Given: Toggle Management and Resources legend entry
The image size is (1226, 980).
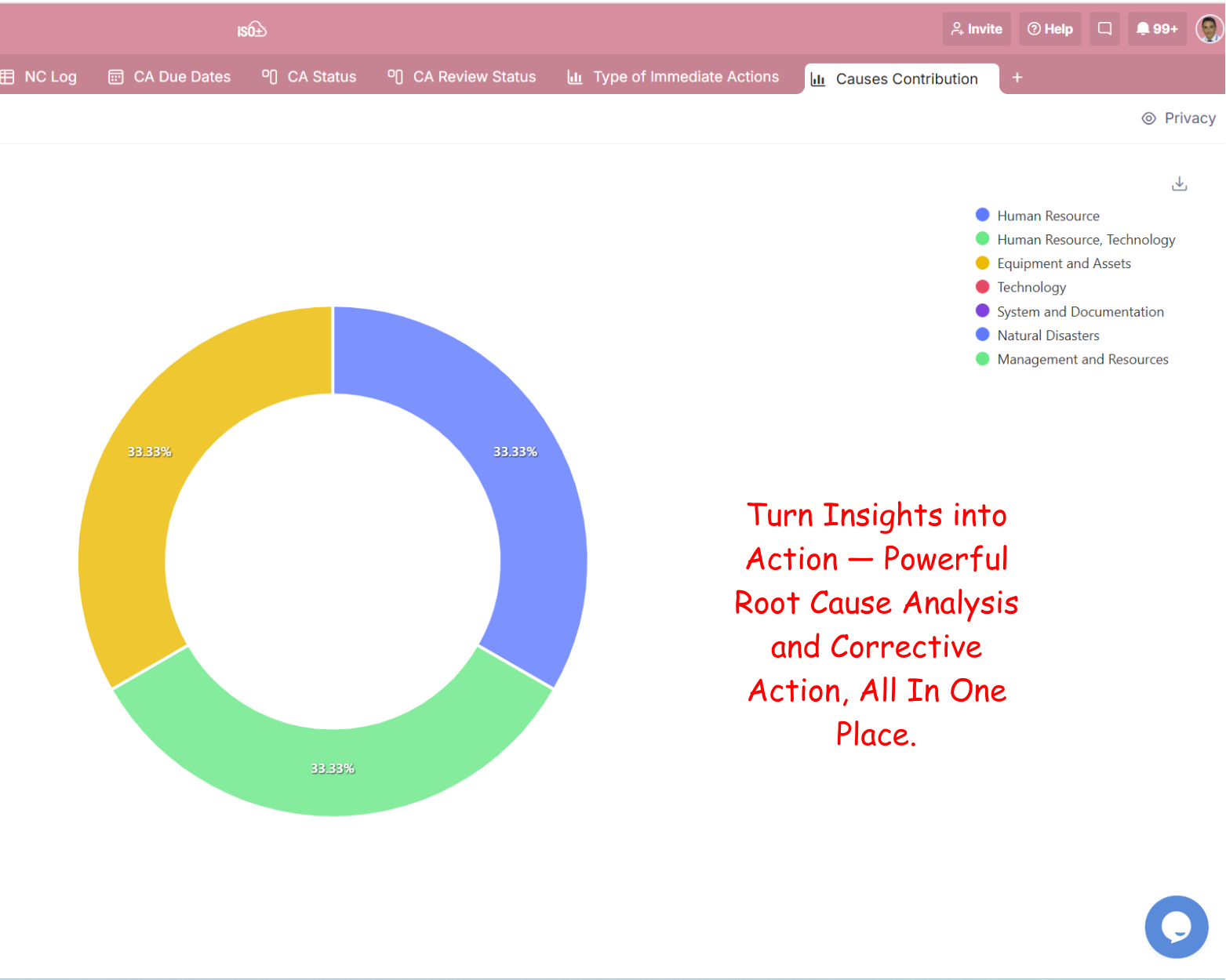Looking at the screenshot, I should click(x=1082, y=360).
